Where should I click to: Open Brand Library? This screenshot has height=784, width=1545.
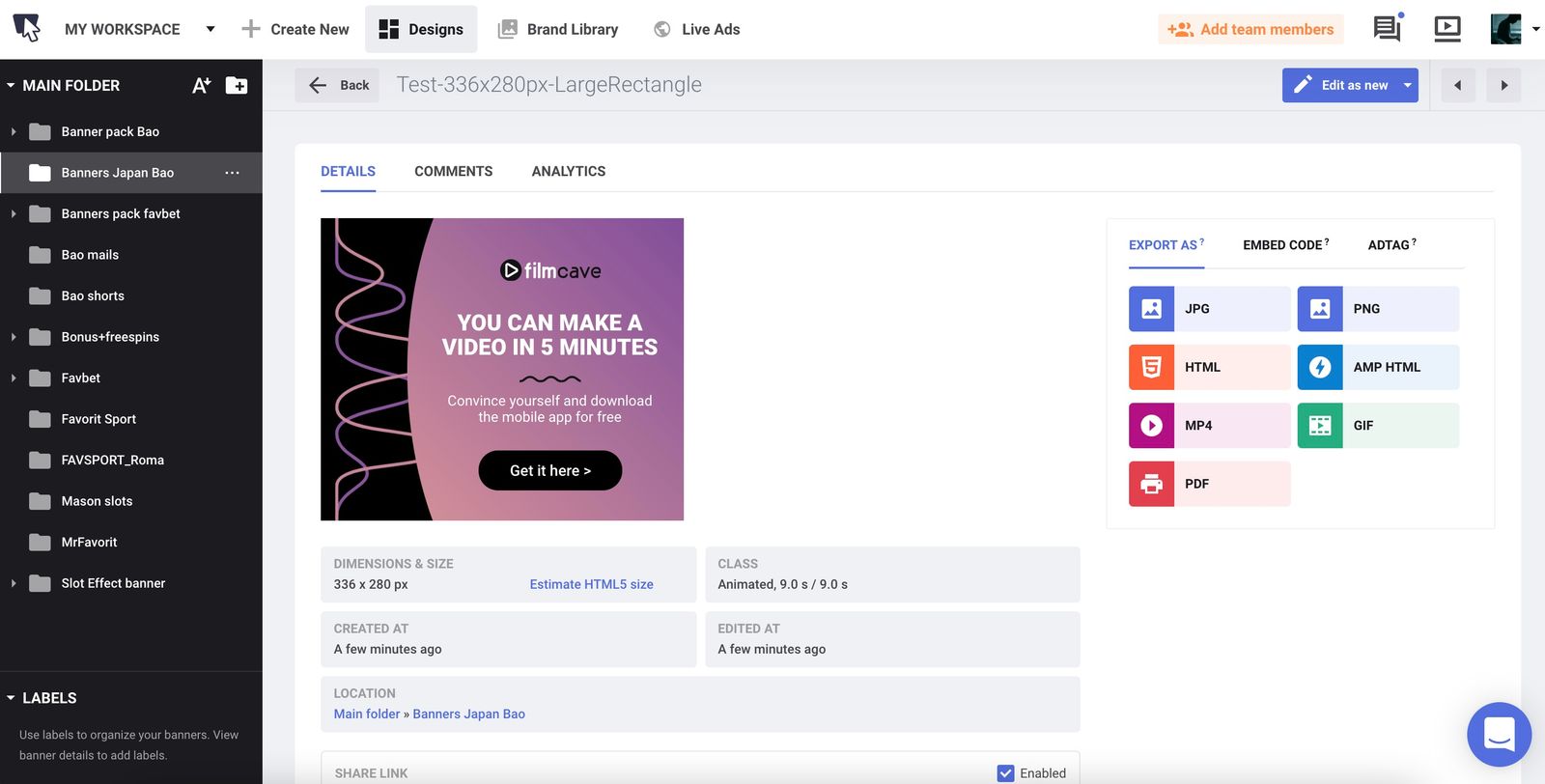(x=558, y=29)
